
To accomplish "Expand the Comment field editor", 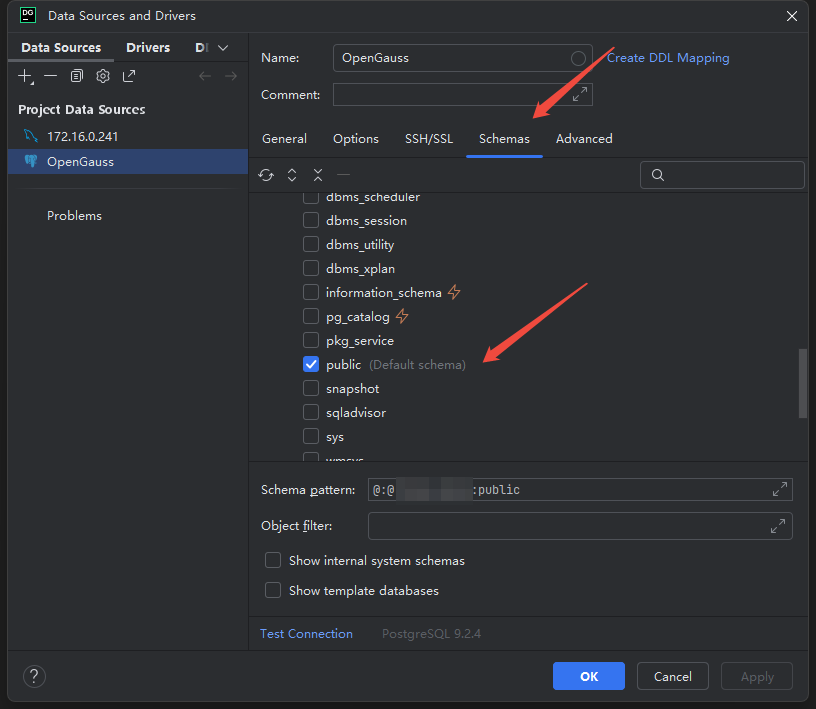I will click(580, 94).
